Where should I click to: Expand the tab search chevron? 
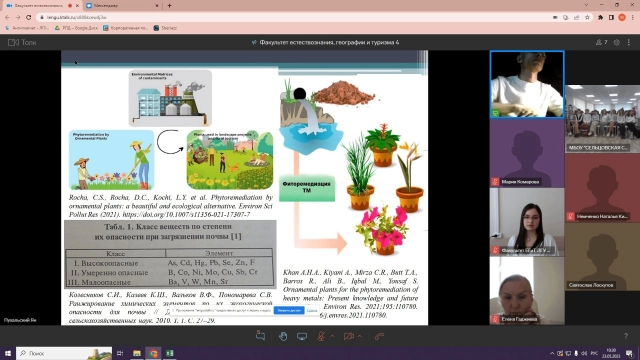[x=587, y=5]
